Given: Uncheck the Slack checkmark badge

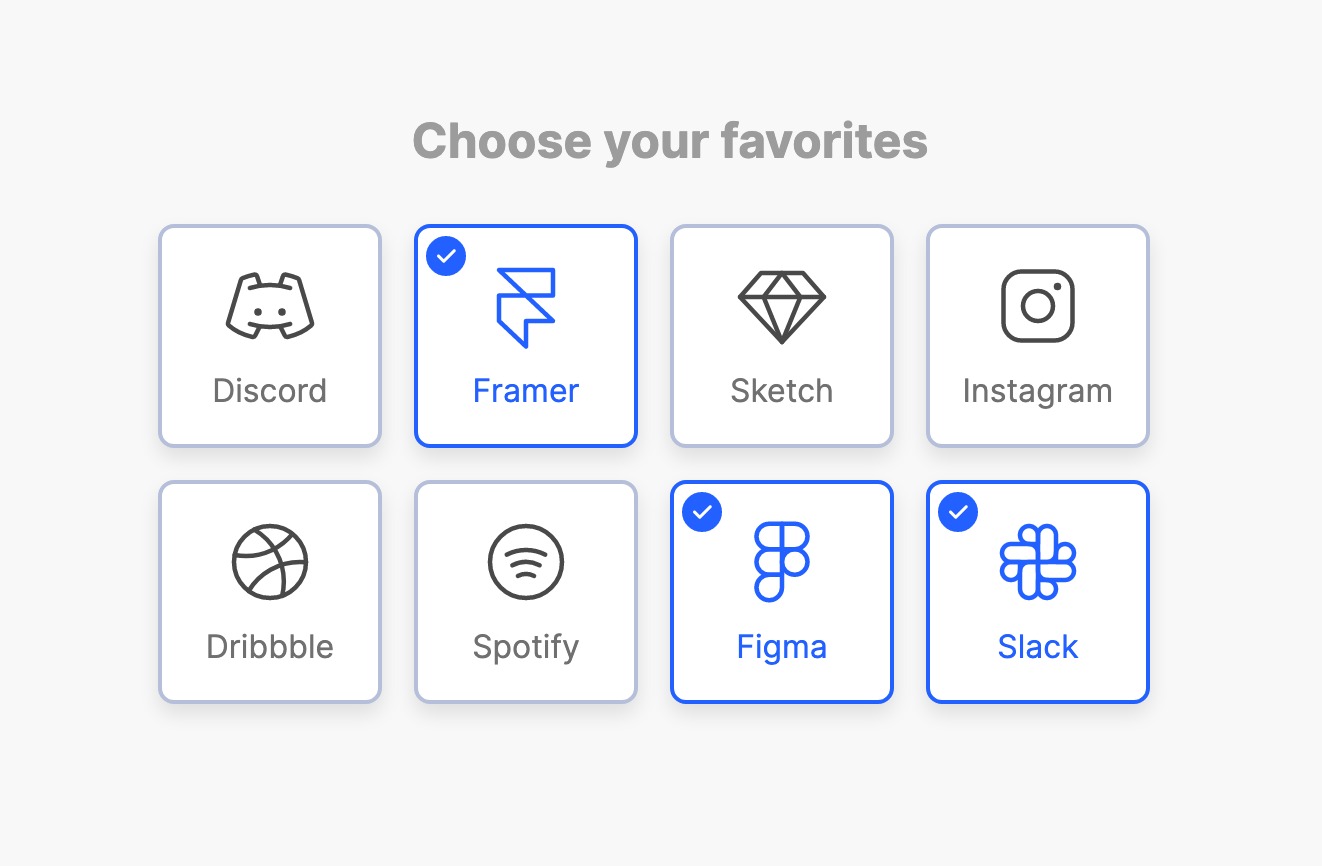Looking at the screenshot, I should click(x=958, y=512).
